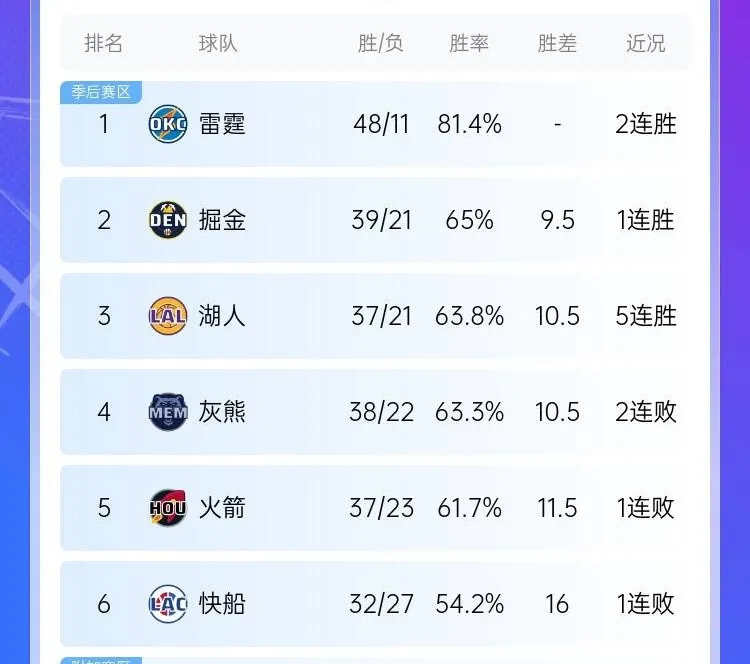Select the 胜差 column header
Image resolution: width=750 pixels, height=664 pixels.
coord(557,44)
